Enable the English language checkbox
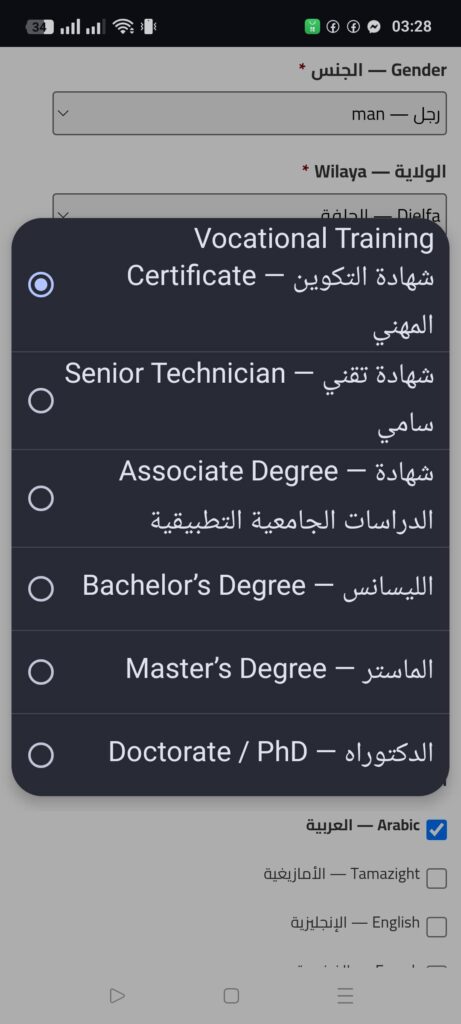This screenshot has width=461, height=1024. (437, 927)
